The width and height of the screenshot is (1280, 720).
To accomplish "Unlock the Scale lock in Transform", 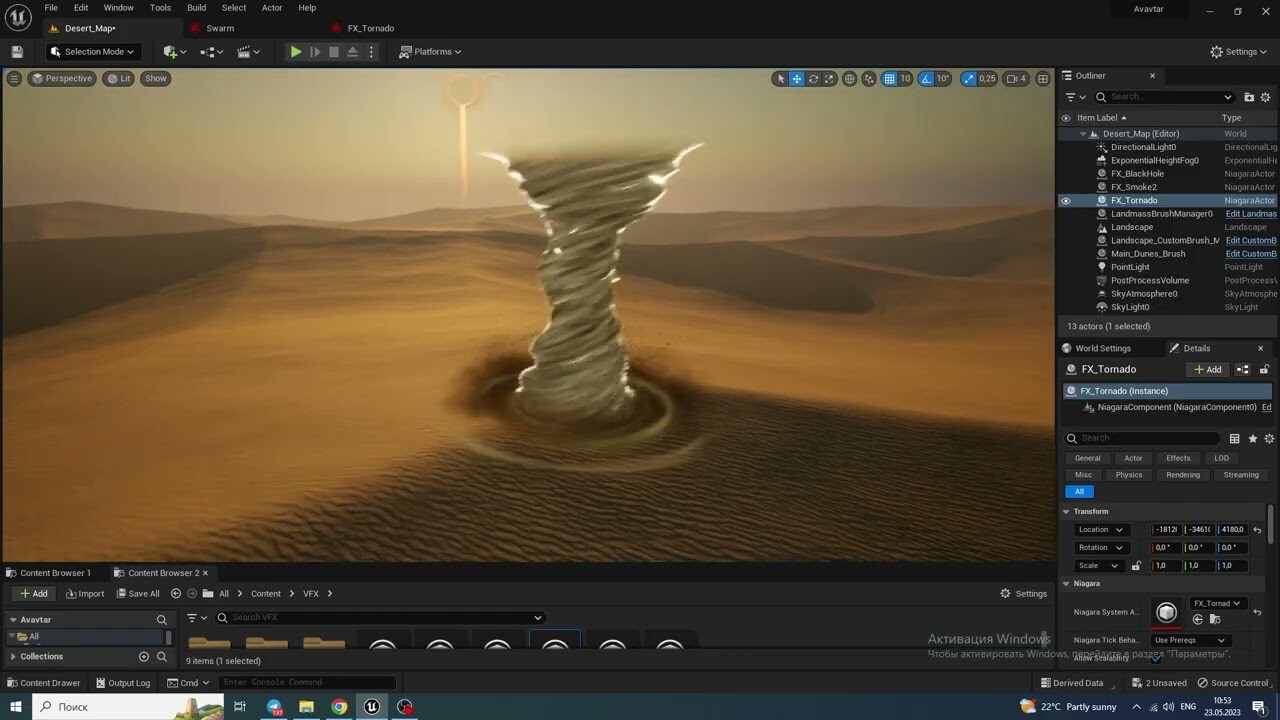I will (x=1136, y=565).
